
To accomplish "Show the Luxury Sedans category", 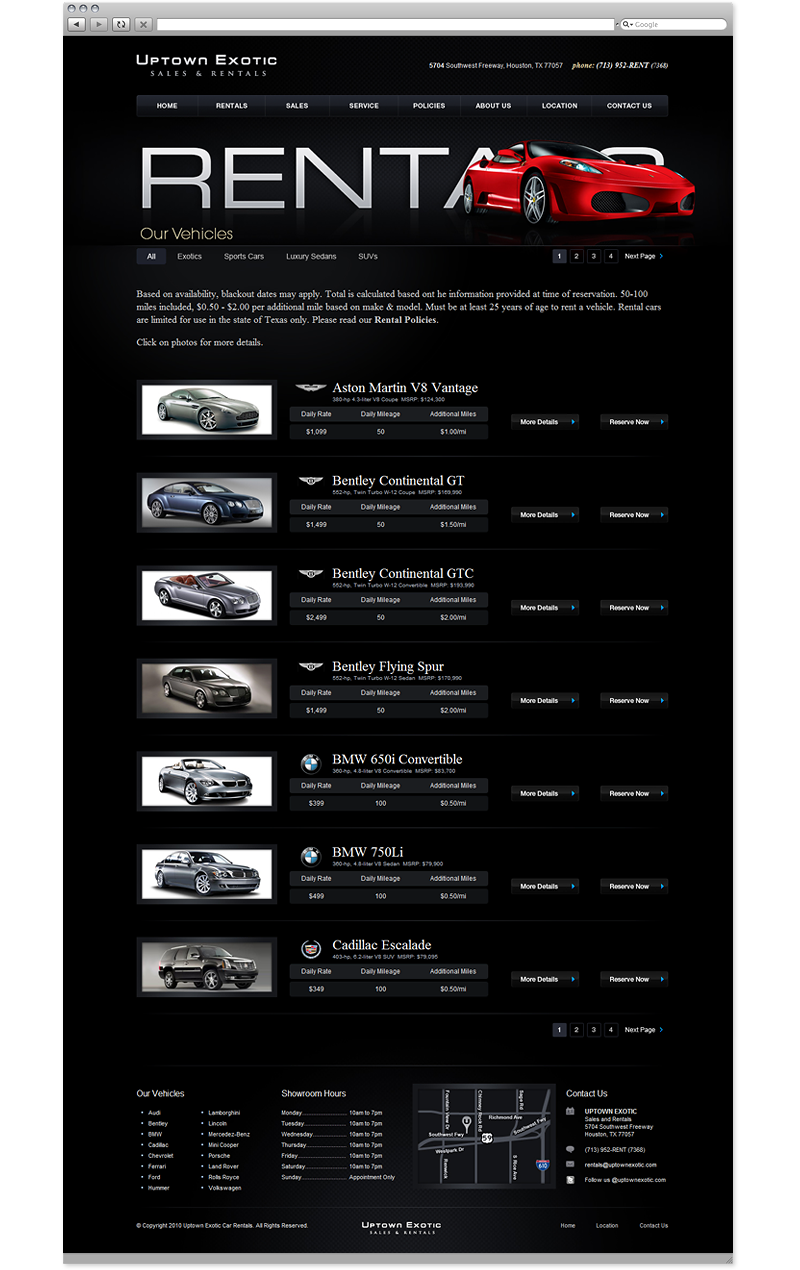I will point(311,257).
